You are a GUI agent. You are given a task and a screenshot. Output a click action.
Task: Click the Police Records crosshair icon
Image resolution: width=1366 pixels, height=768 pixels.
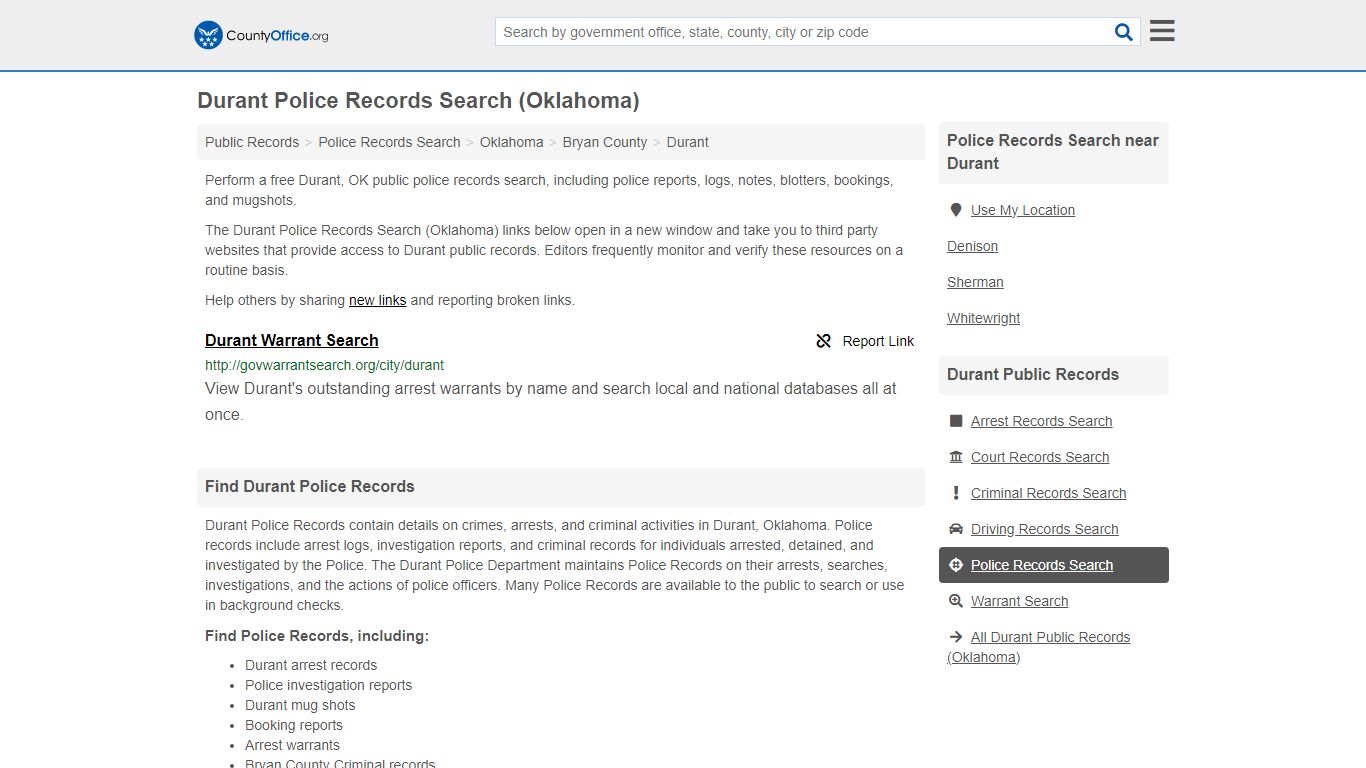956,565
